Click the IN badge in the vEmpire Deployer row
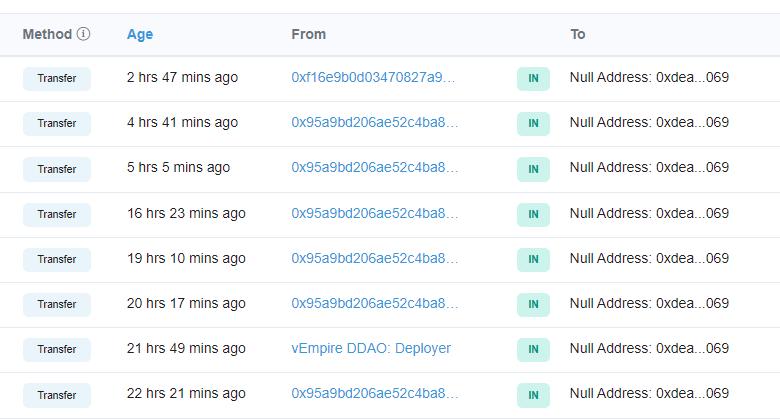780x420 pixels. pyautogui.click(x=533, y=349)
